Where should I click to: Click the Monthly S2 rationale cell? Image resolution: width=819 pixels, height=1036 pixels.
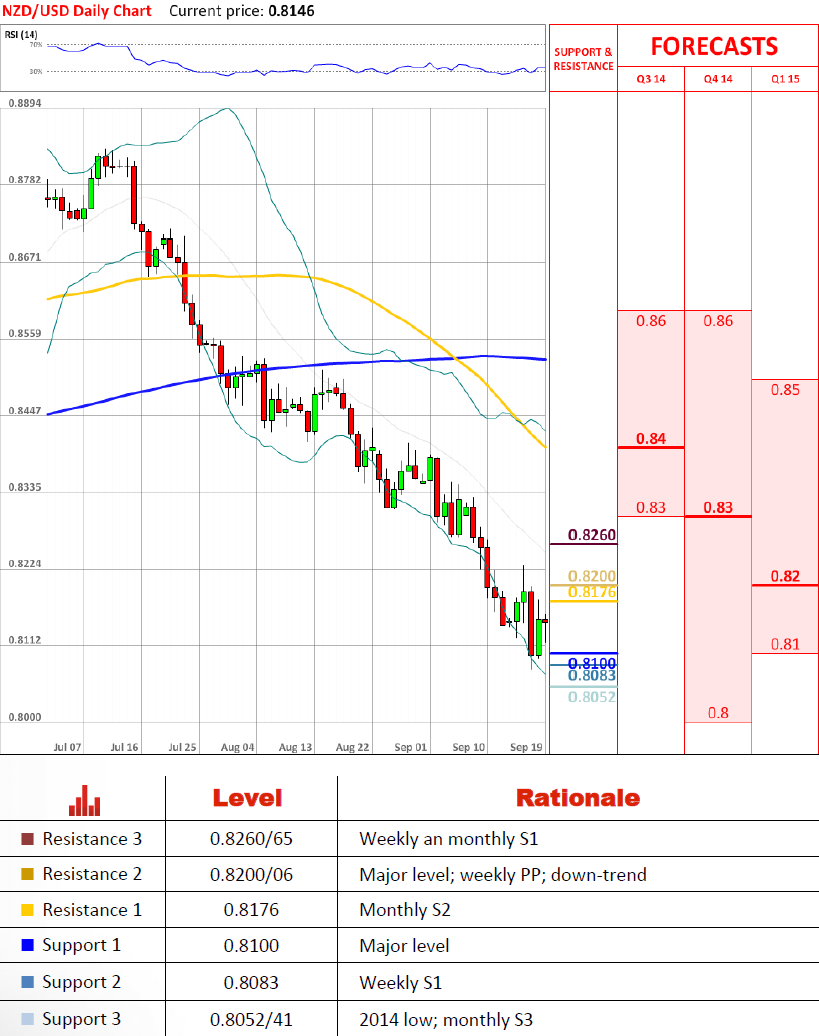point(404,910)
